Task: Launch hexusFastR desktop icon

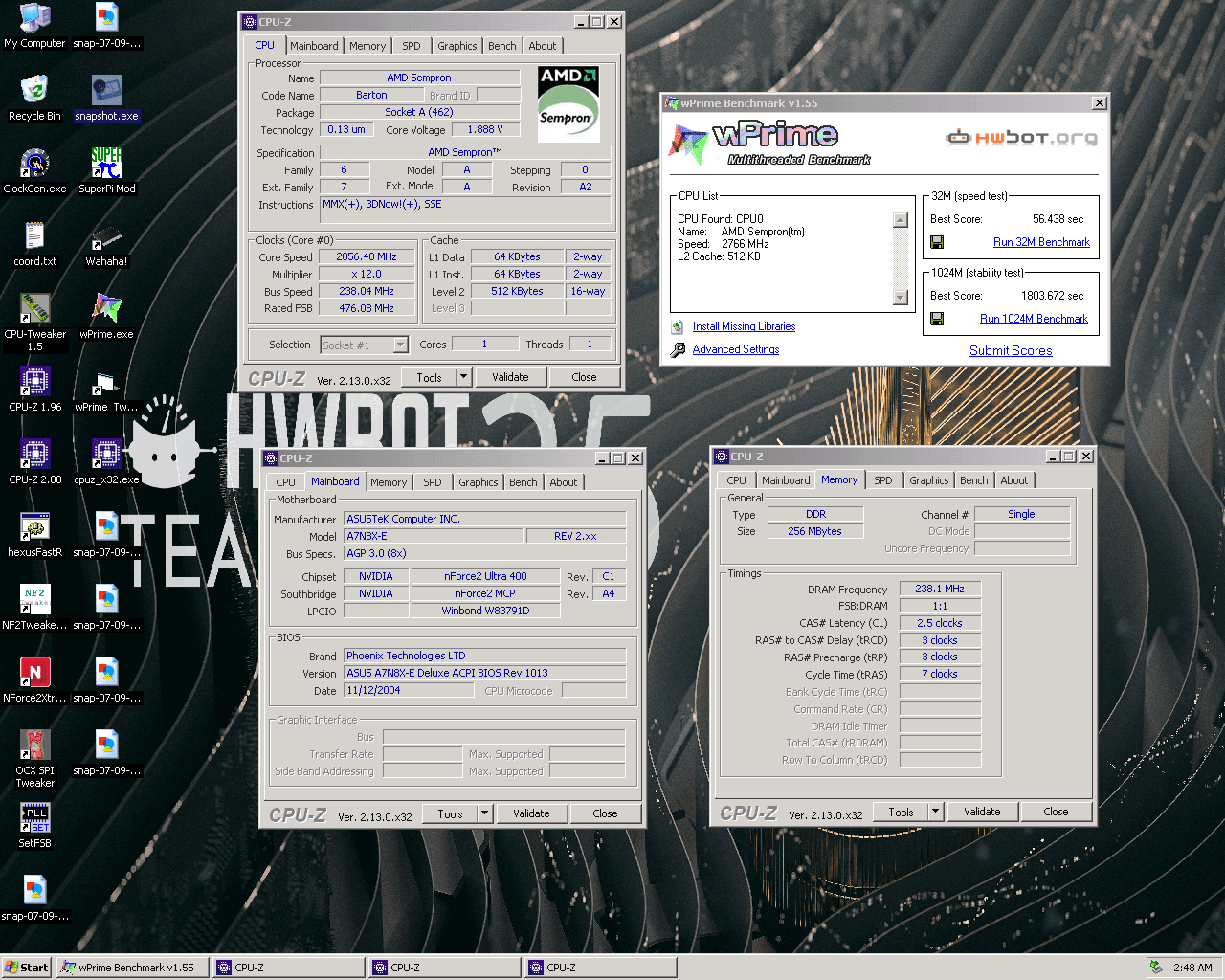Action: (34, 534)
